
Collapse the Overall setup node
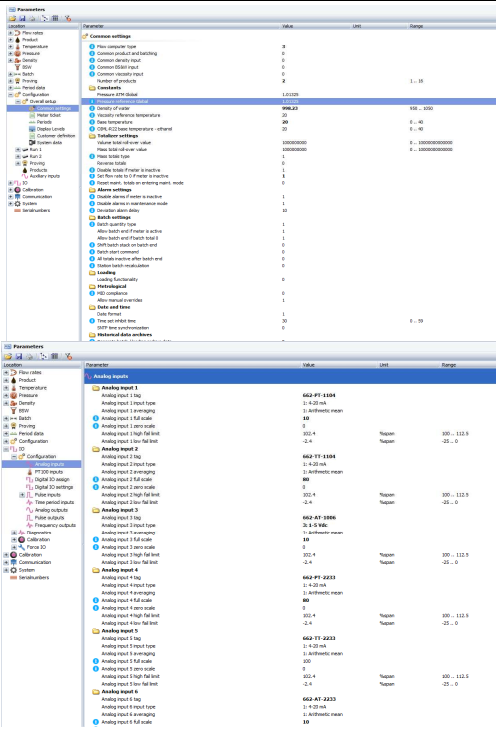(x=18, y=101)
